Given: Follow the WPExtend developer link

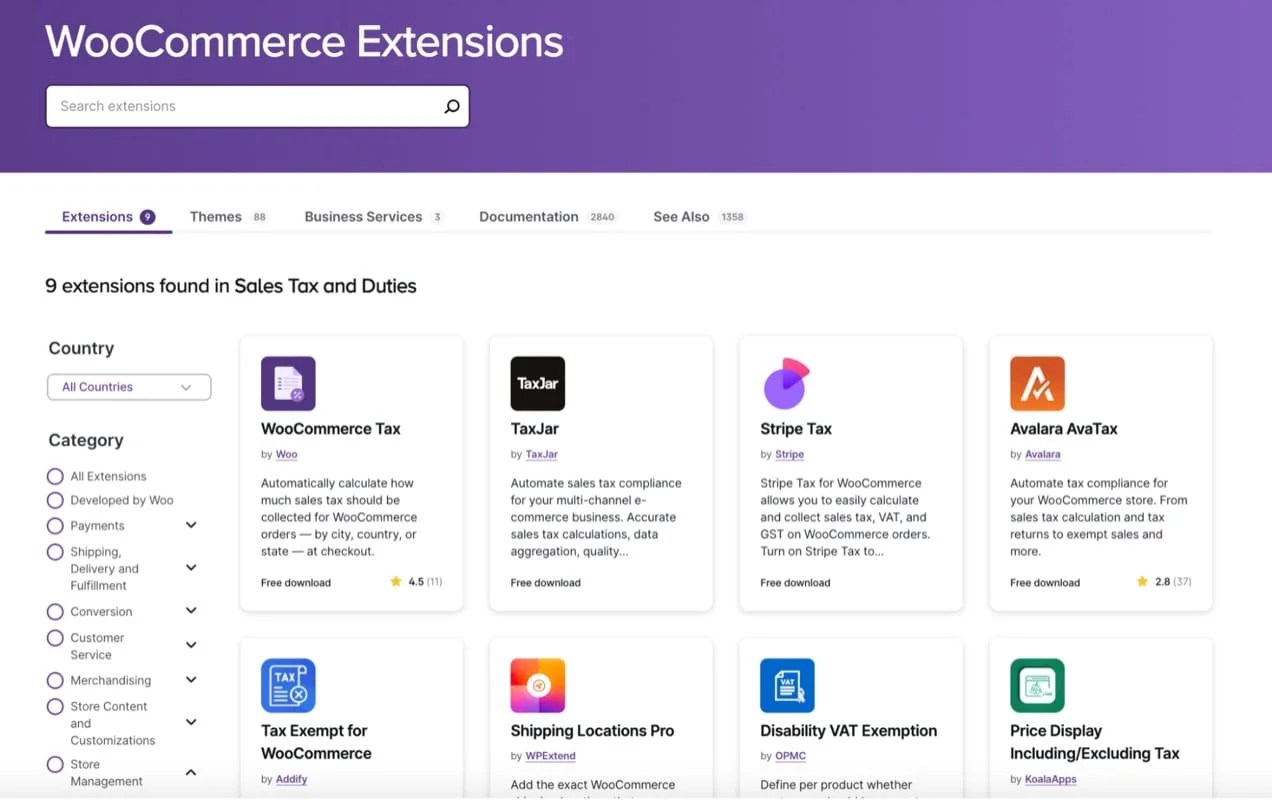Looking at the screenshot, I should pos(551,756).
